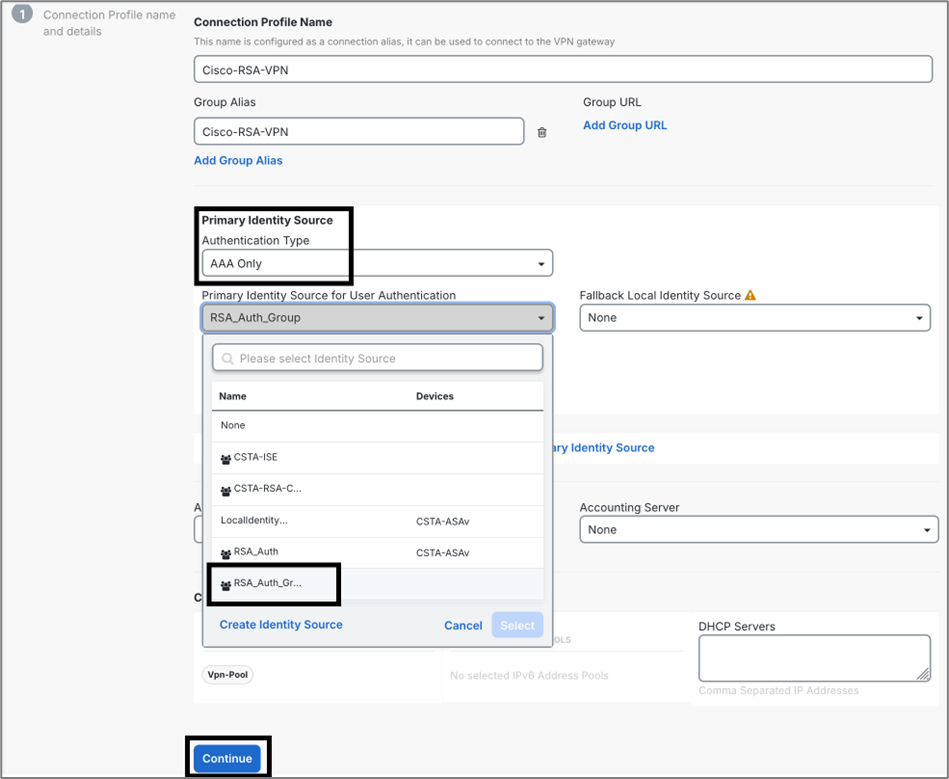Click the warning icon near Fallback Local Identity Source
The width and height of the screenshot is (949, 779).
tap(750, 295)
